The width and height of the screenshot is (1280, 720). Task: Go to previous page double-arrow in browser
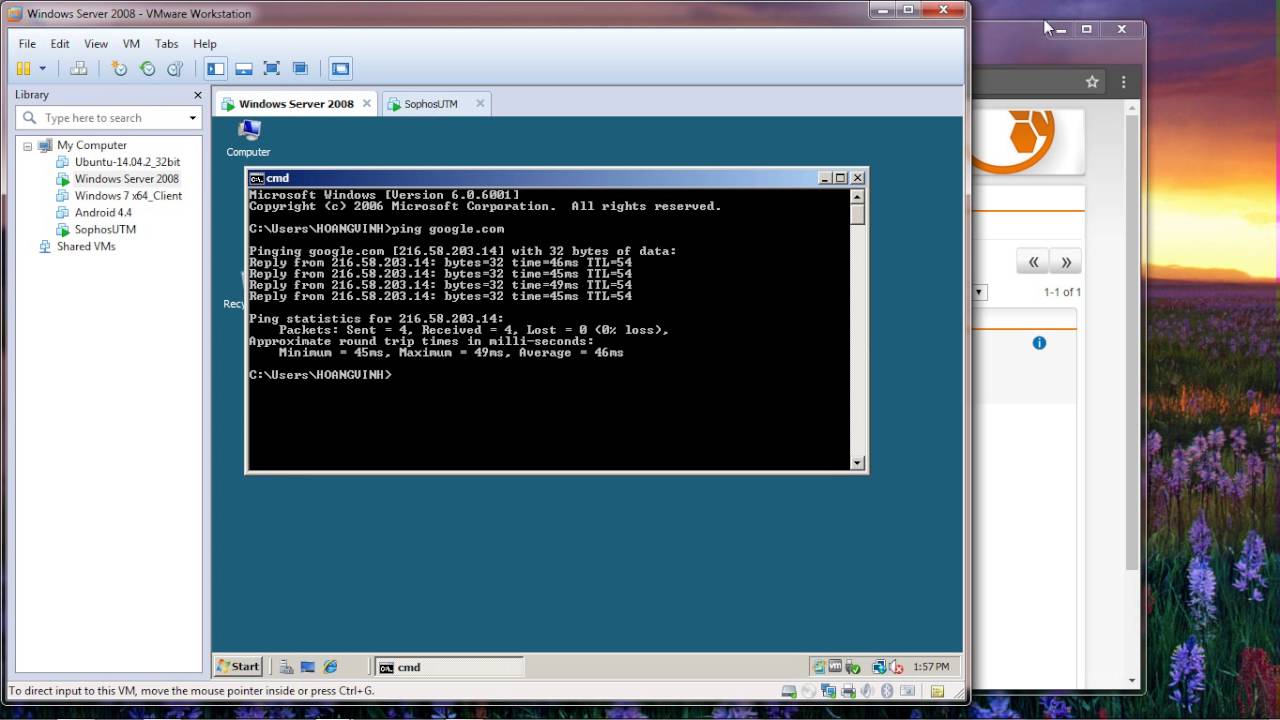(x=1033, y=262)
